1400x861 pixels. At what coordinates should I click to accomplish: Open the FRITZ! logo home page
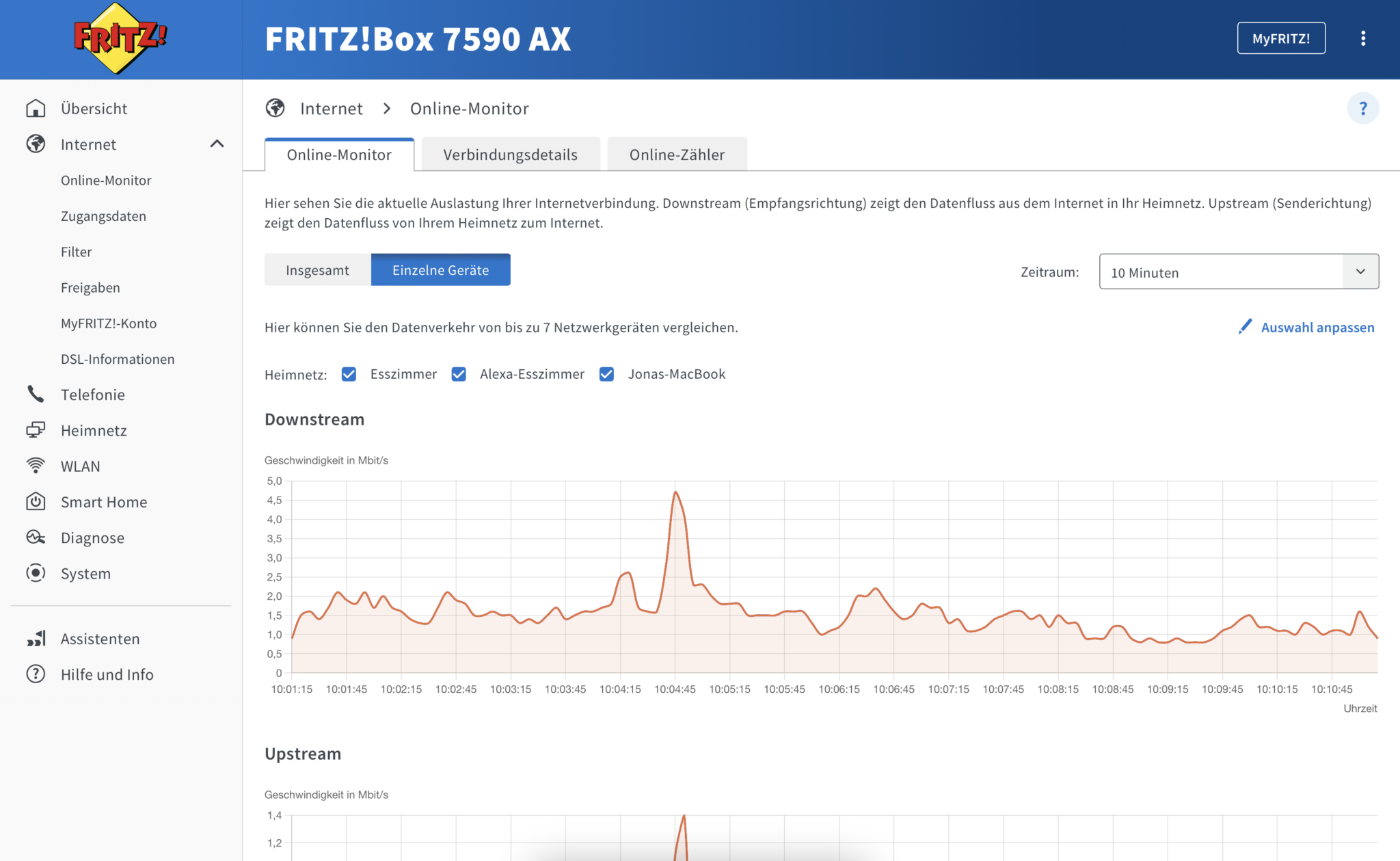[x=118, y=38]
